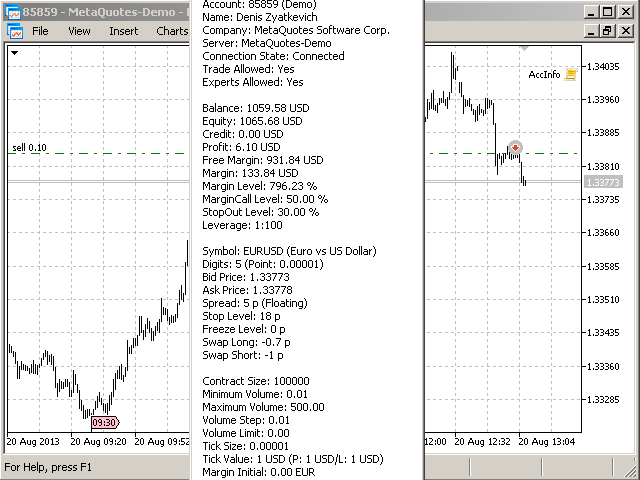Click the MetaTrader app icon in title bar
This screenshot has height=480, width=640.
pos(13,12)
